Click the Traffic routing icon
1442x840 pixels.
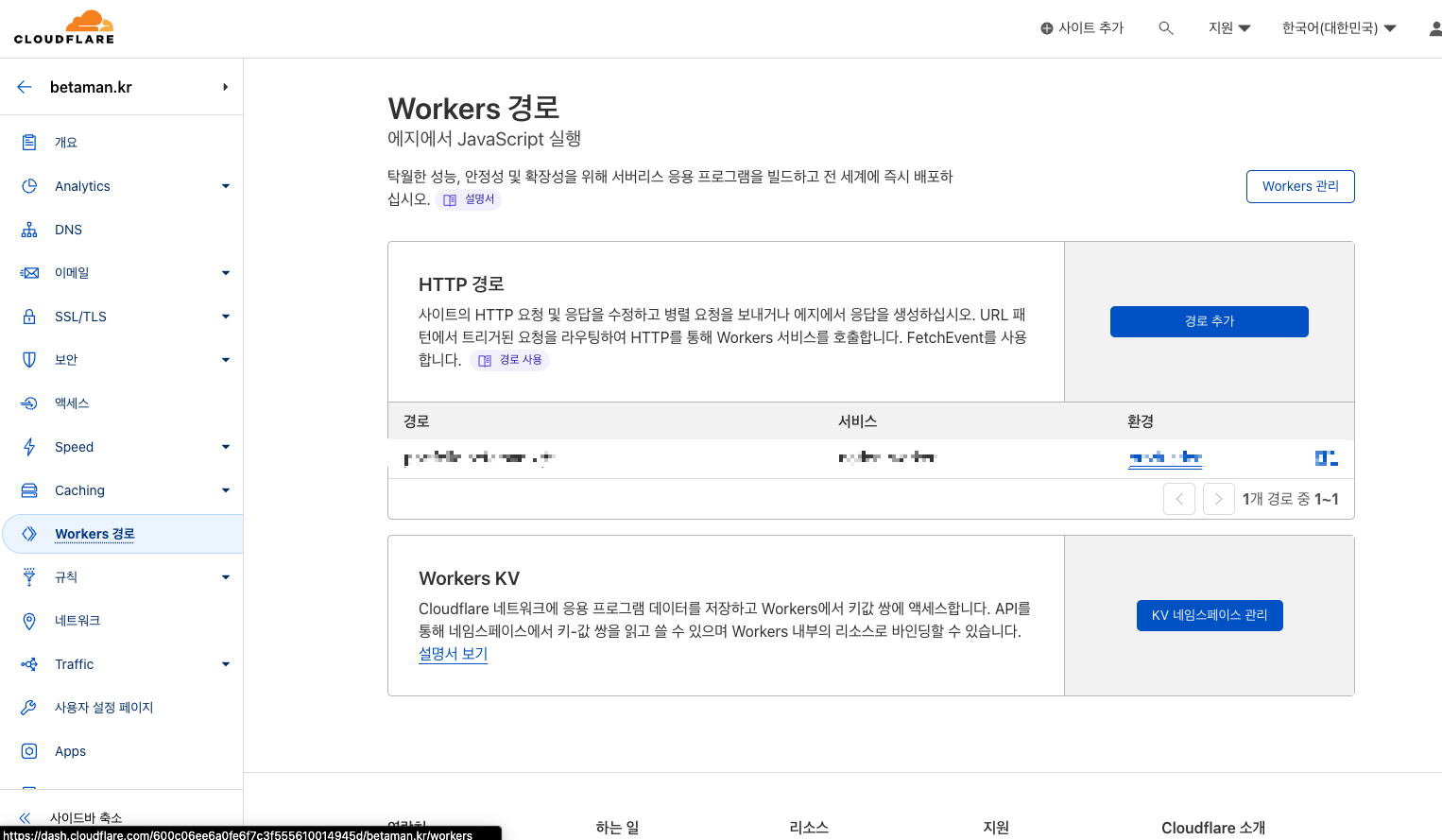click(x=29, y=664)
